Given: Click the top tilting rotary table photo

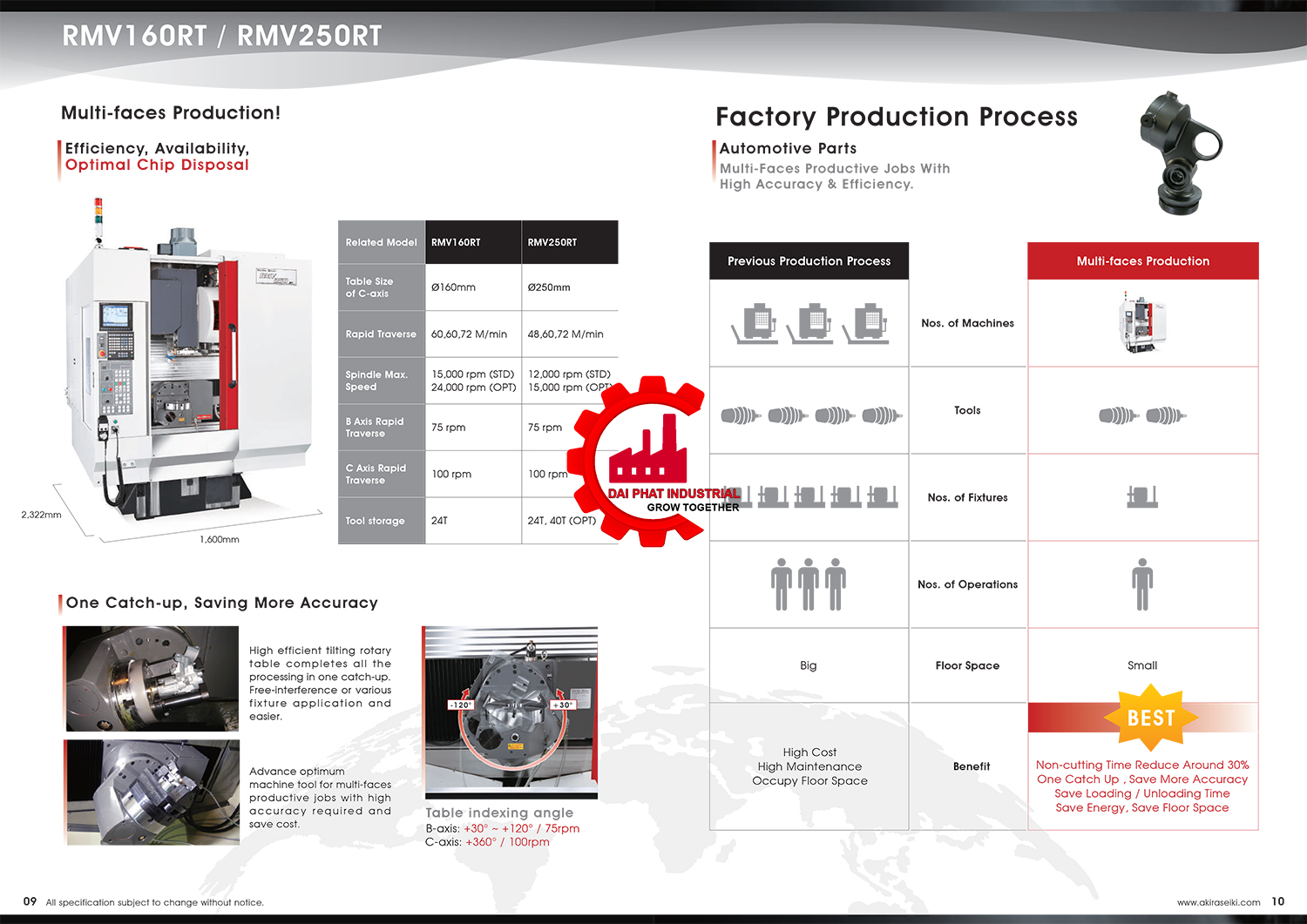Looking at the screenshot, I should pos(152,678).
